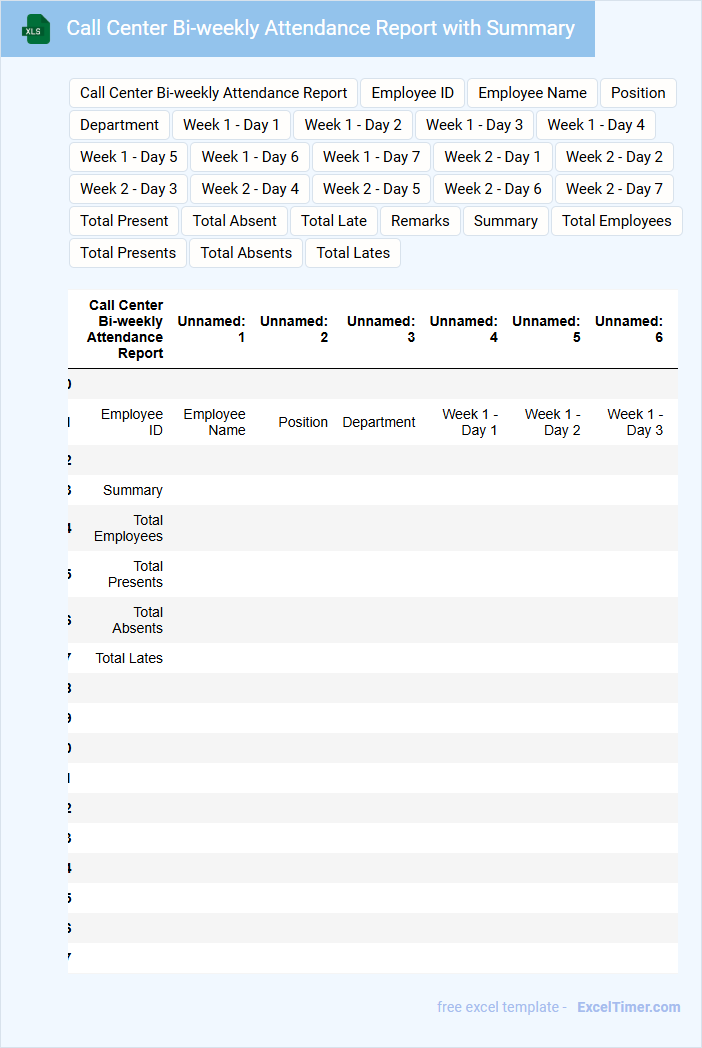Click the 'Week 1 - Day 5' tag
The image size is (702, 1048).
pos(128,157)
